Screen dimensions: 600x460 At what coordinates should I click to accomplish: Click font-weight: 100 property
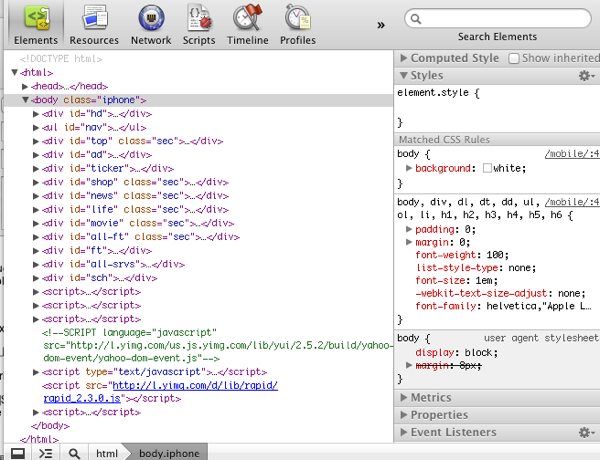[462, 255]
